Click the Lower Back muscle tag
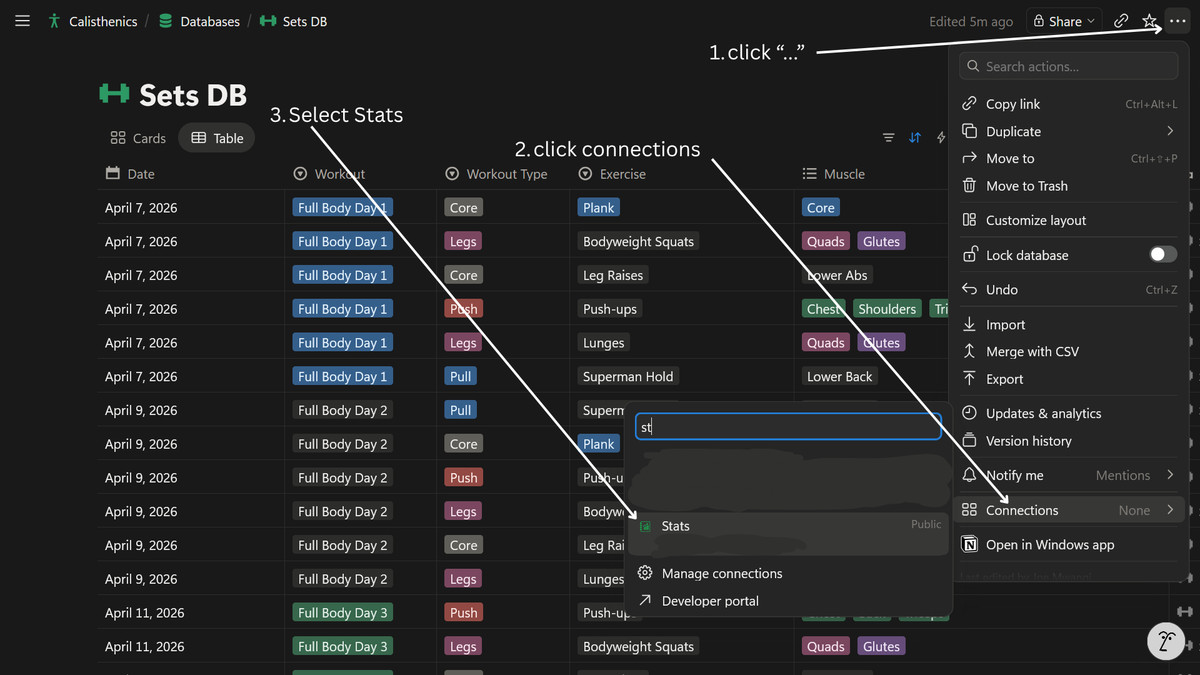Viewport: 1200px width, 675px height. pyautogui.click(x=840, y=377)
